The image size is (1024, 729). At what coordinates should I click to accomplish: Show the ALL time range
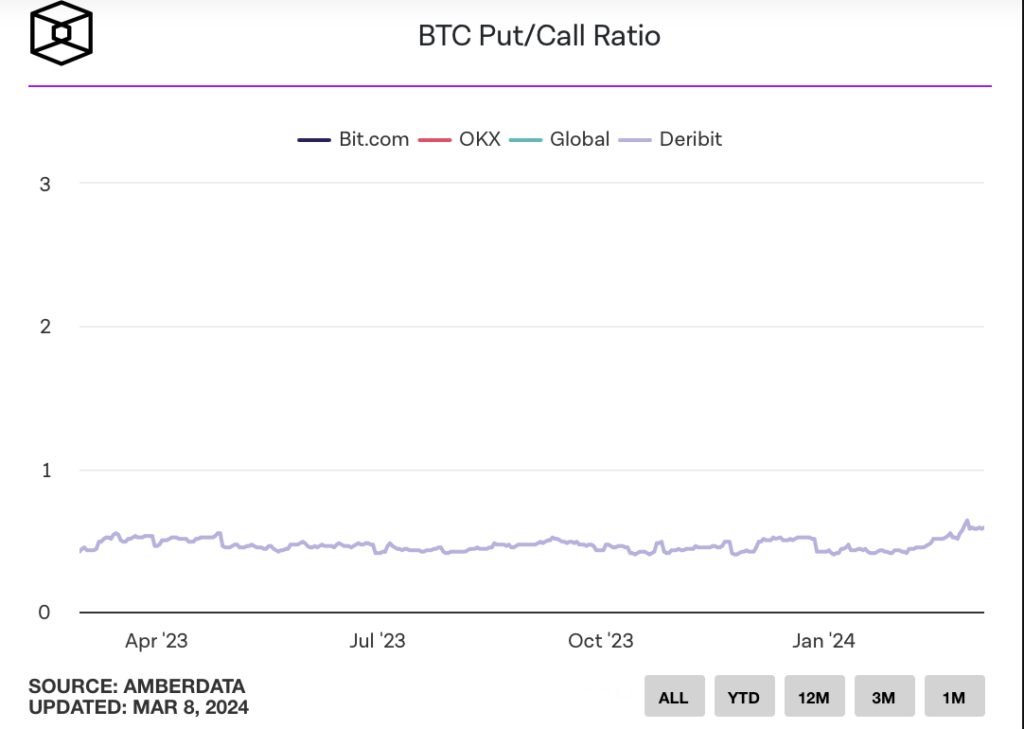[x=674, y=697]
